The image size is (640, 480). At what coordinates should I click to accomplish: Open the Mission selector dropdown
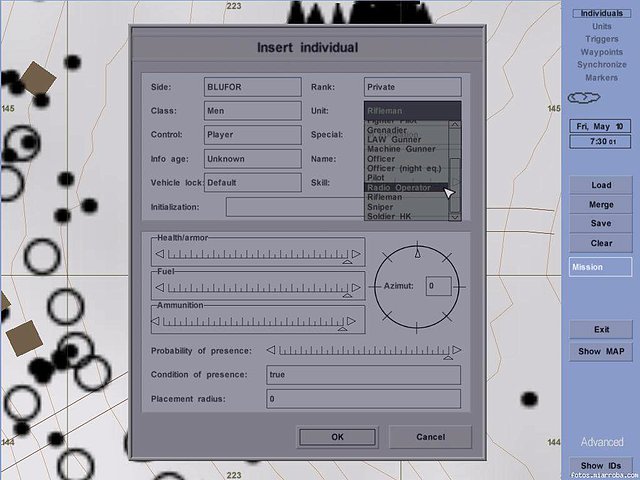(x=600, y=267)
